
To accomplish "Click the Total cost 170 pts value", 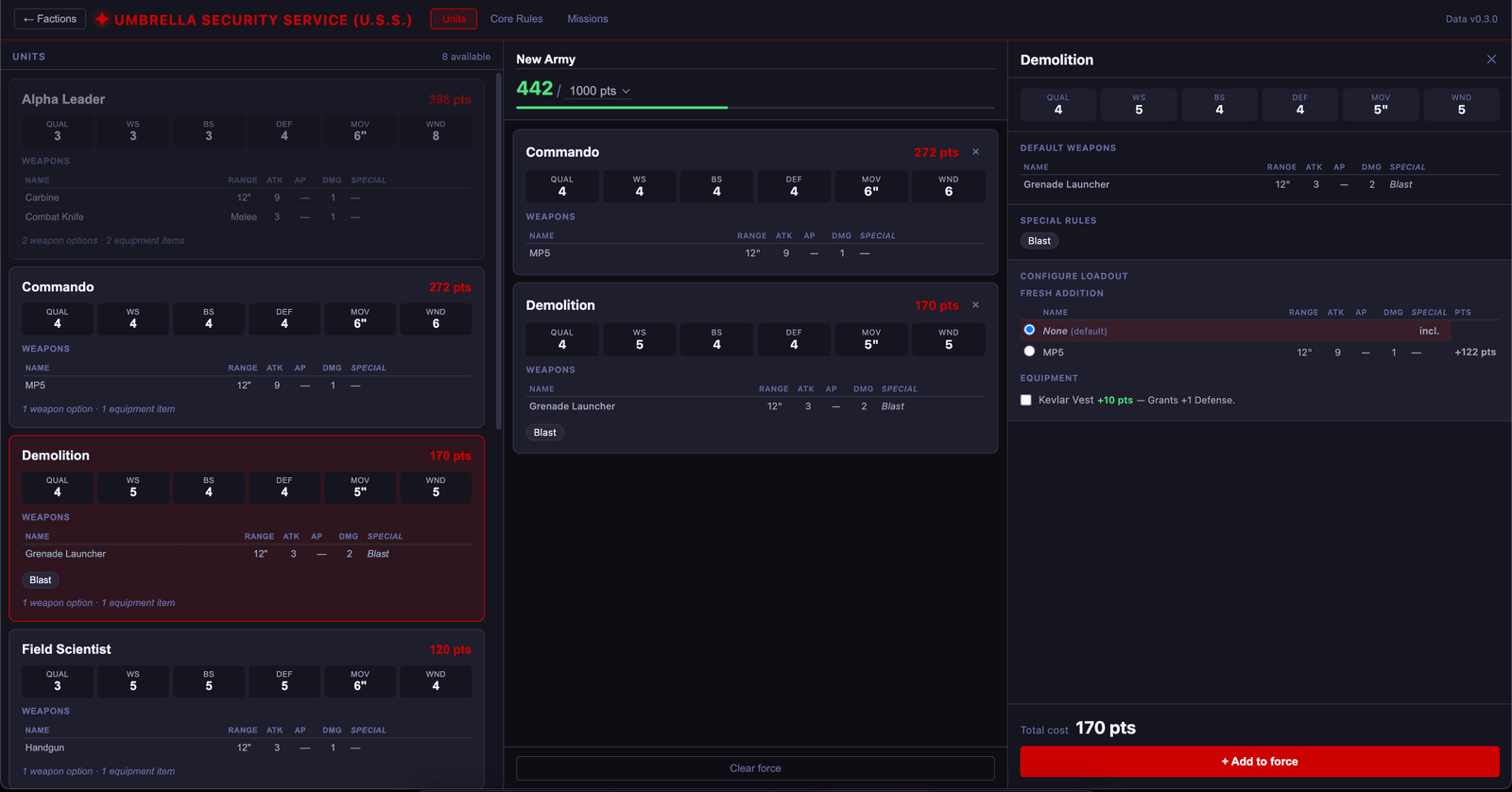I will point(1106,728).
